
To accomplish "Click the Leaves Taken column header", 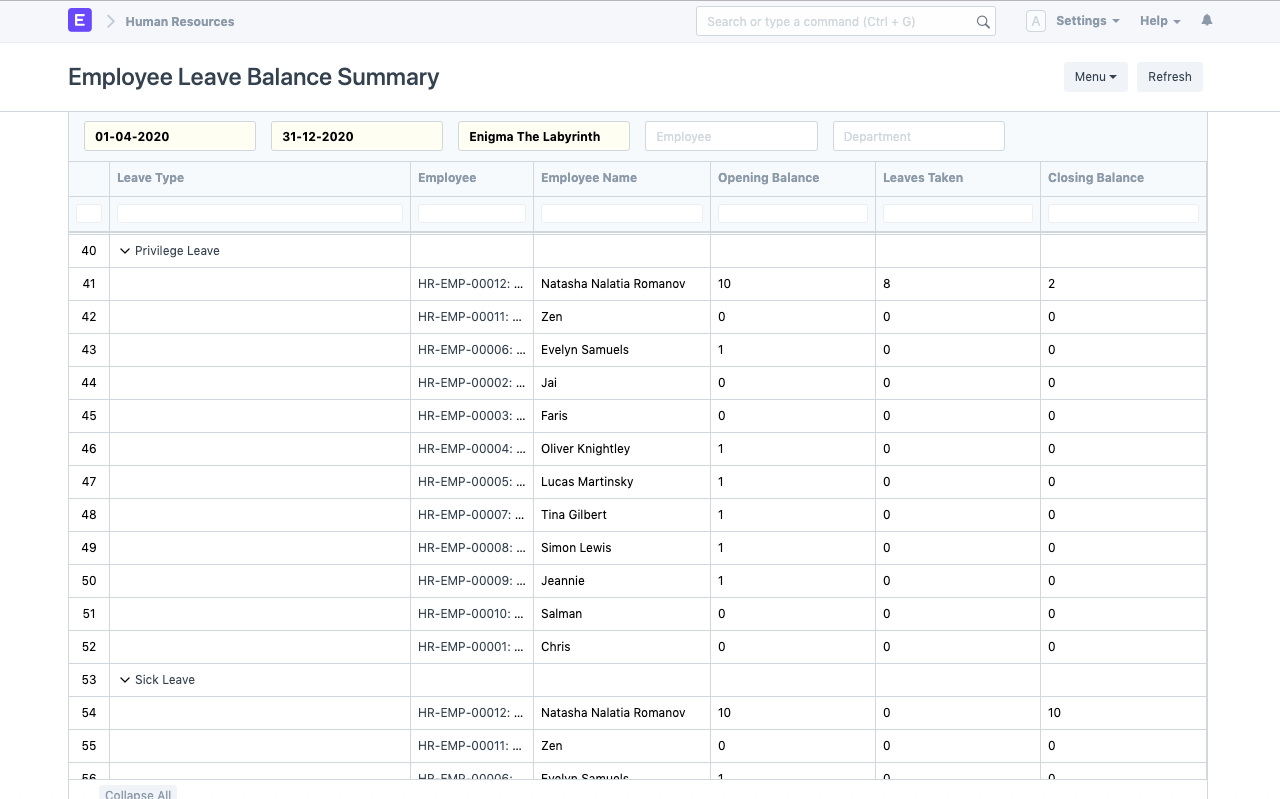I will [x=958, y=178].
